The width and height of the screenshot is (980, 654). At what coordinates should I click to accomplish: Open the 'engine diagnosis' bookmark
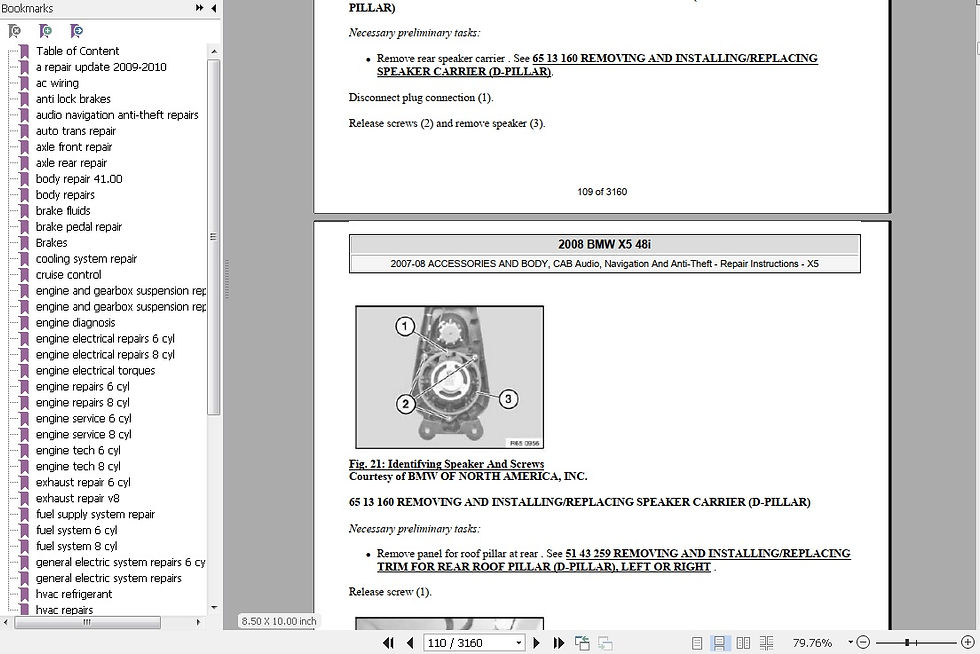(76, 323)
